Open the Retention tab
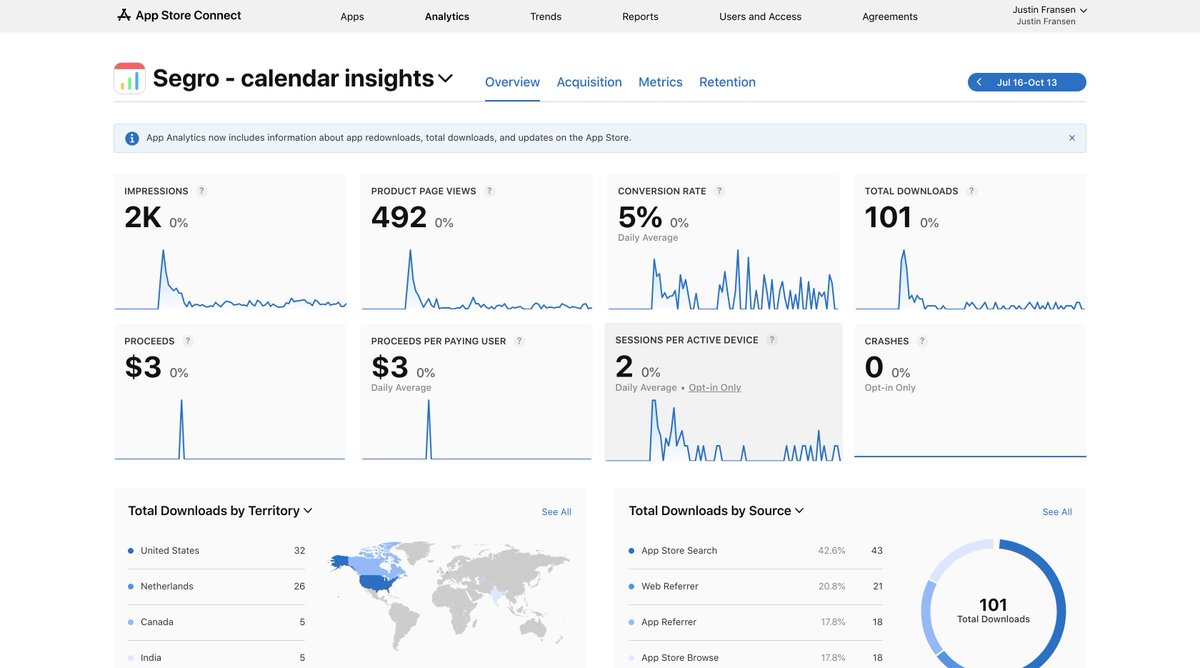 point(727,82)
